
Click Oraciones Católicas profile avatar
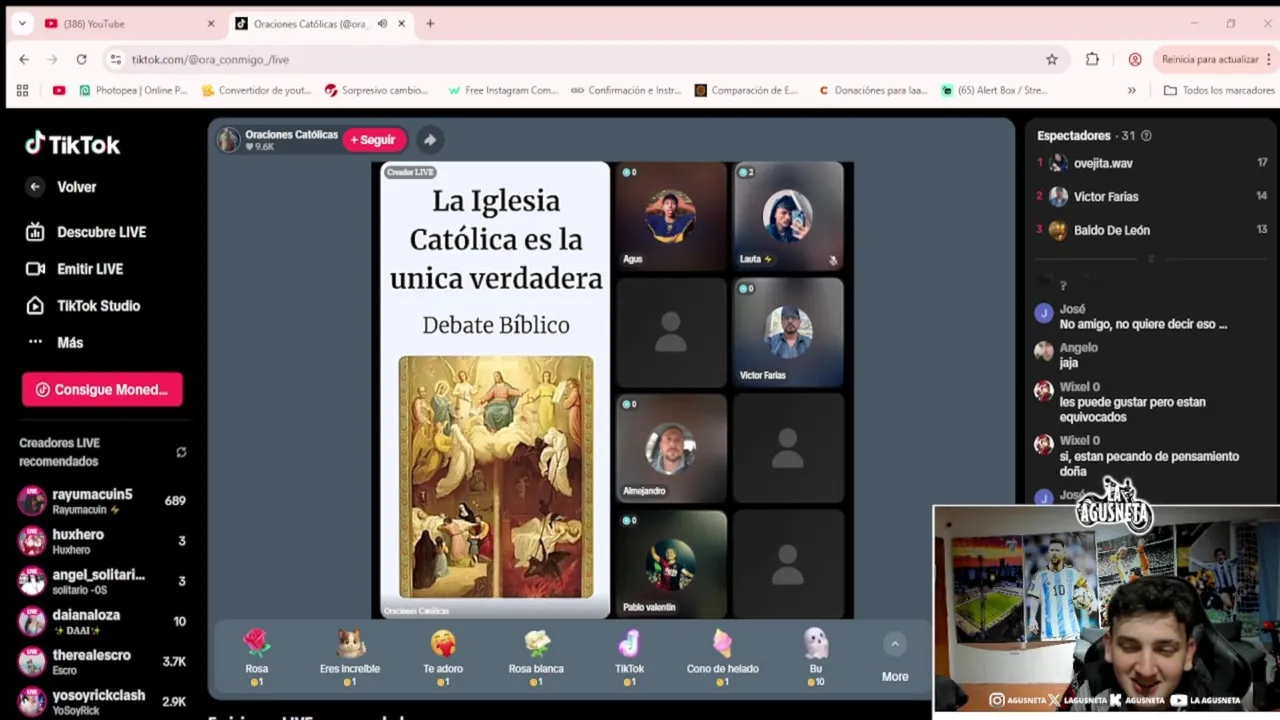click(x=229, y=140)
